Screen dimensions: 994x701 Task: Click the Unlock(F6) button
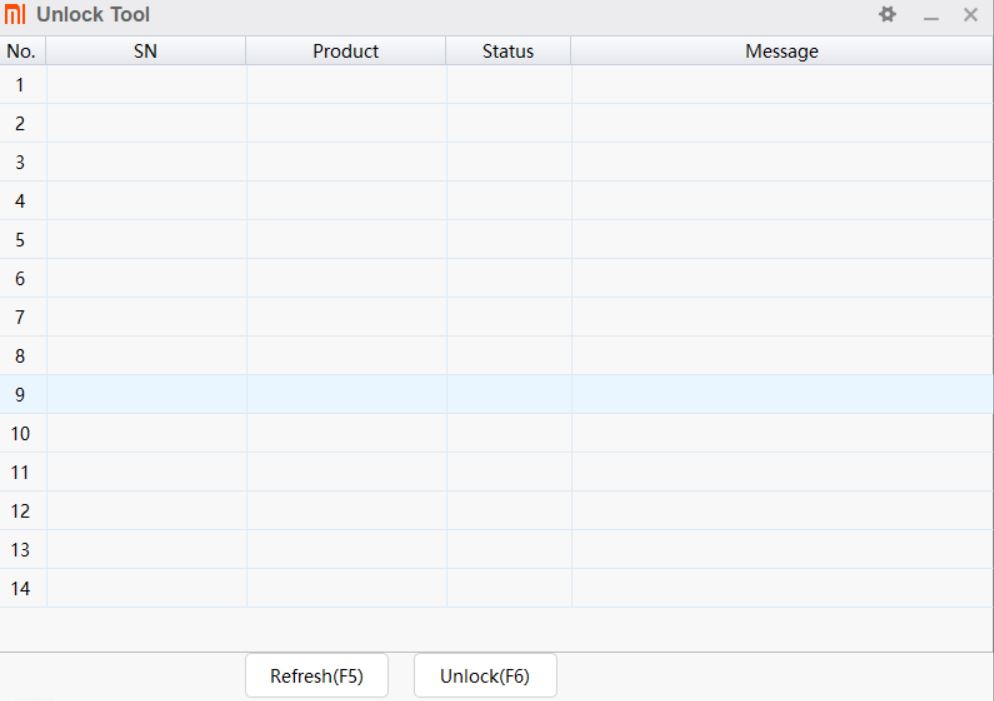tap(485, 676)
